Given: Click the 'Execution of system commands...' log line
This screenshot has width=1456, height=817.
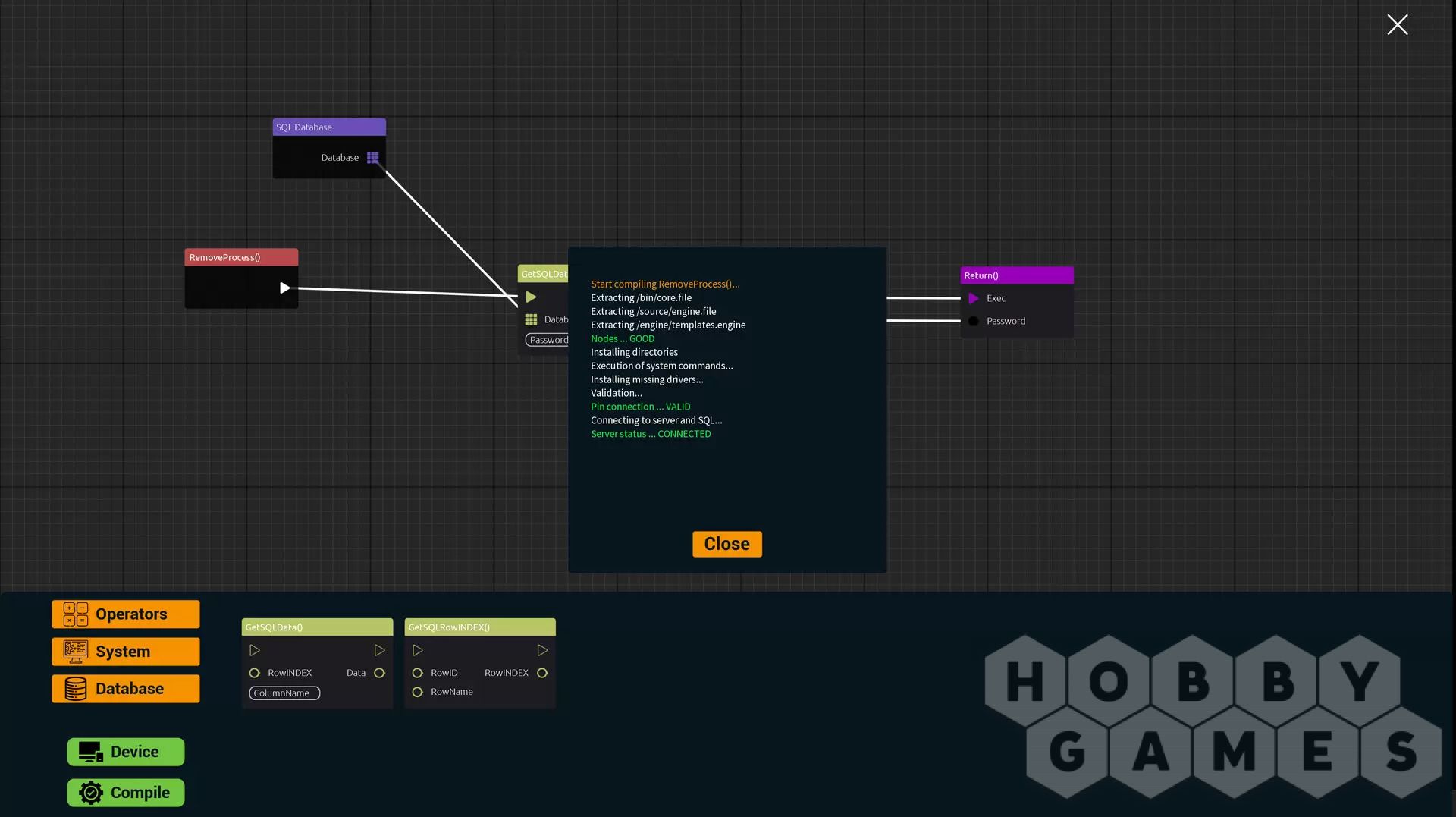Looking at the screenshot, I should point(662,366).
